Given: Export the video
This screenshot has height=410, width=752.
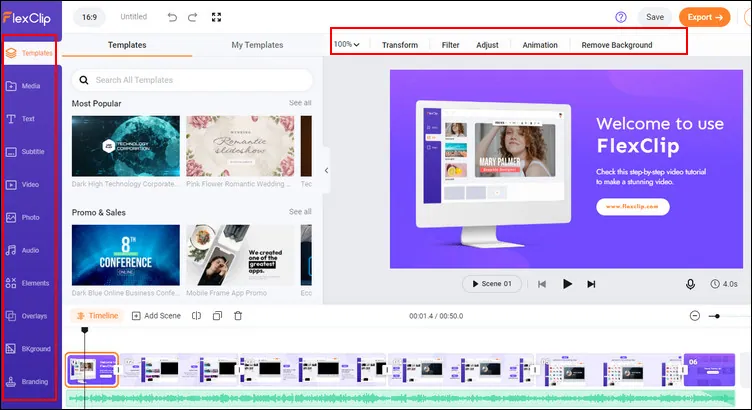Looking at the screenshot, I should [x=705, y=17].
